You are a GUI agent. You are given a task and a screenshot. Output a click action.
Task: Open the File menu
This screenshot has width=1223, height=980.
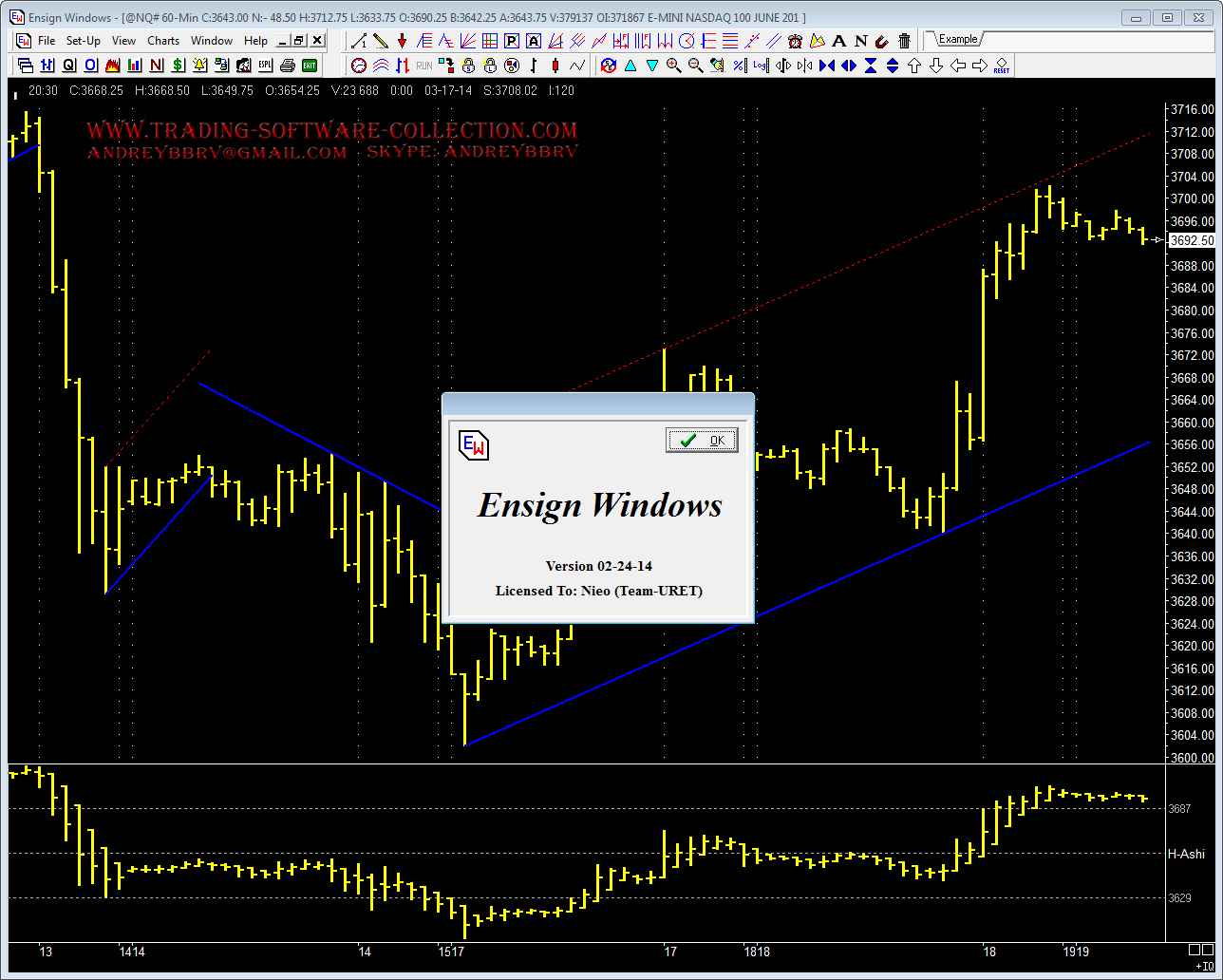(x=46, y=41)
